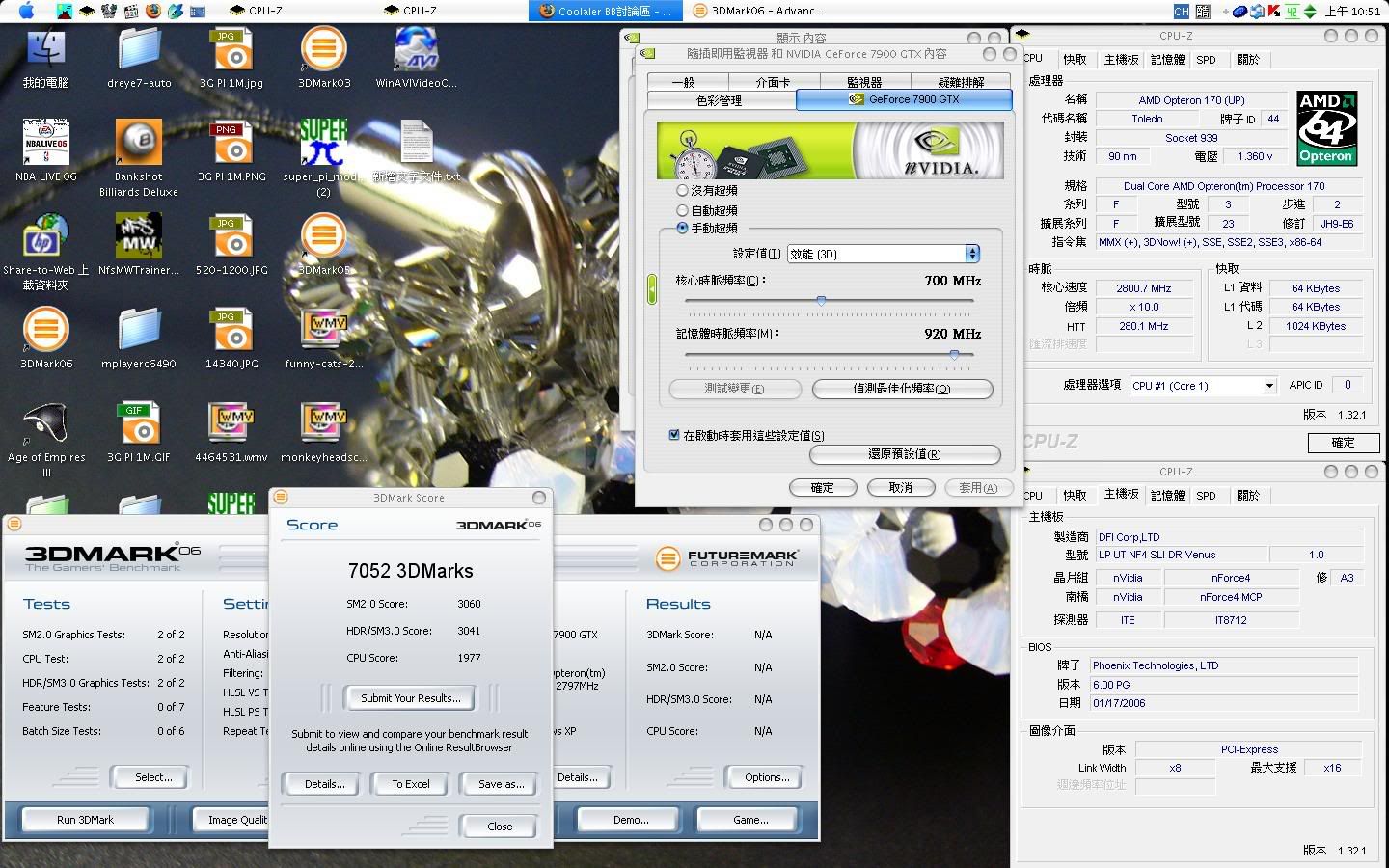Screen dimensions: 1389x868
Task: Toggle apply settings at startup checkbox
Action: [x=674, y=435]
